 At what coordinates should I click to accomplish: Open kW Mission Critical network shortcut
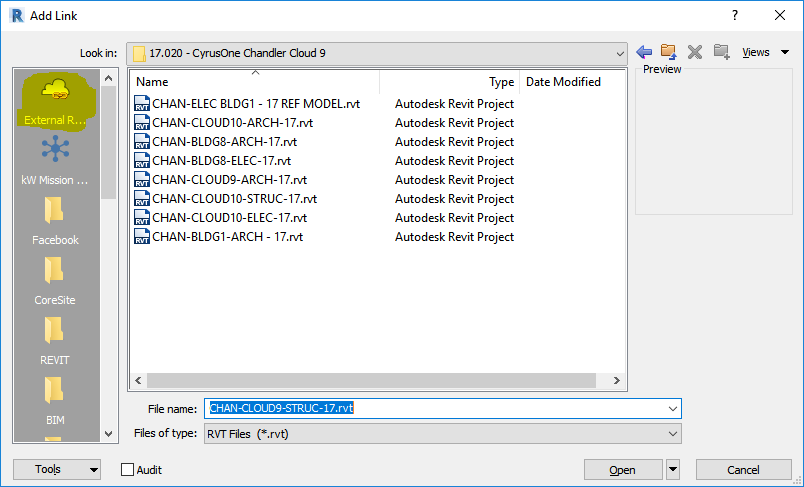pos(55,160)
